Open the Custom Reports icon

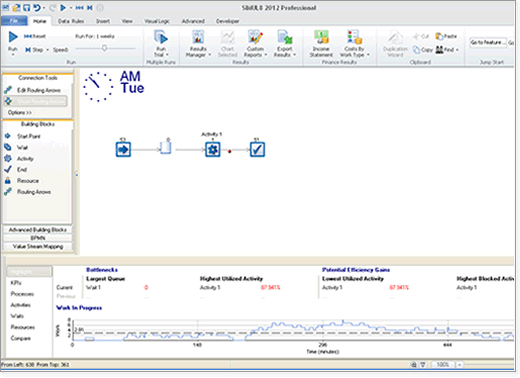tap(255, 37)
